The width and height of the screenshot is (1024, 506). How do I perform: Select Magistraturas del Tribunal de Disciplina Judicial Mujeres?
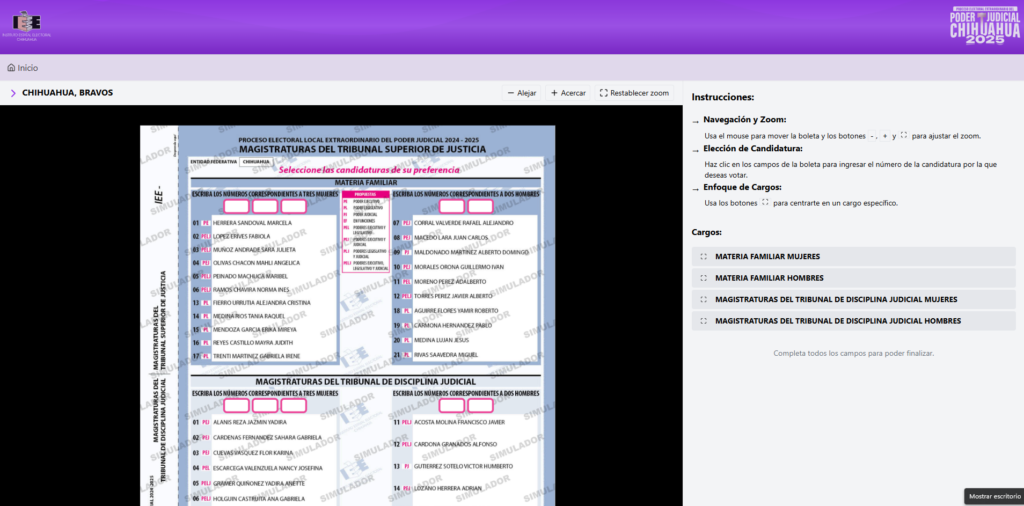pos(836,299)
